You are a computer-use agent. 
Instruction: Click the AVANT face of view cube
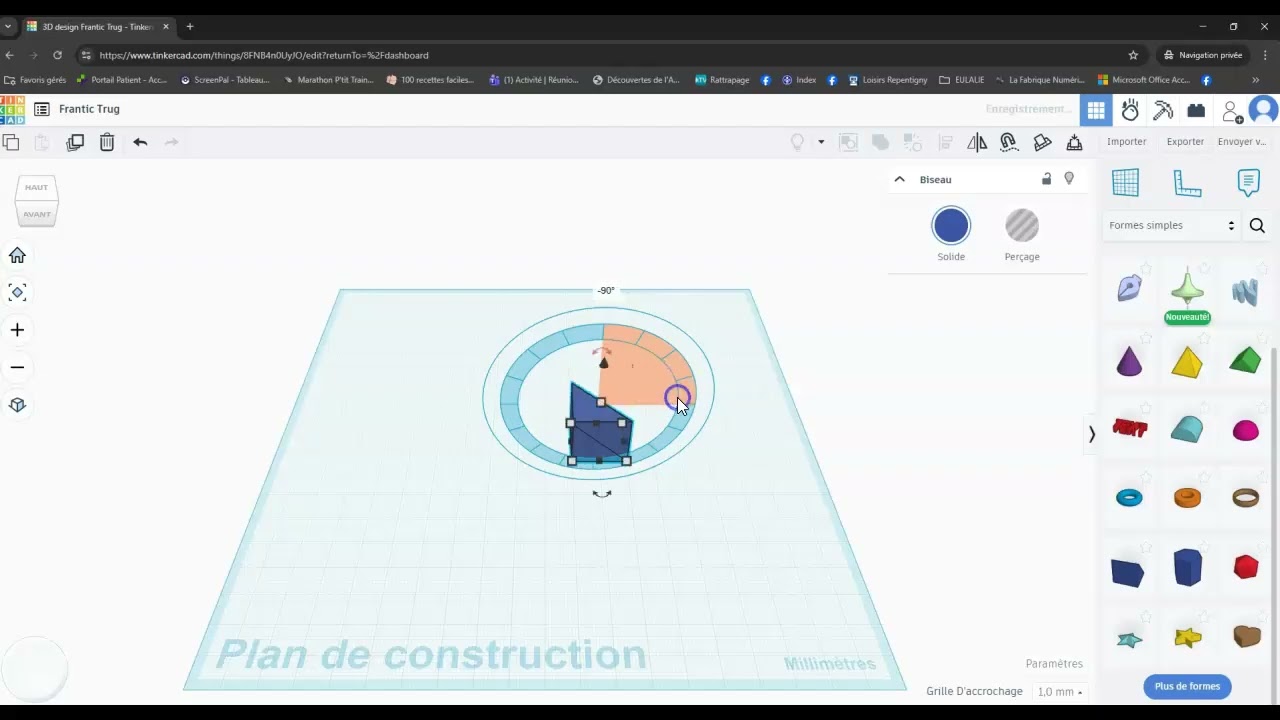pyautogui.click(x=37, y=214)
